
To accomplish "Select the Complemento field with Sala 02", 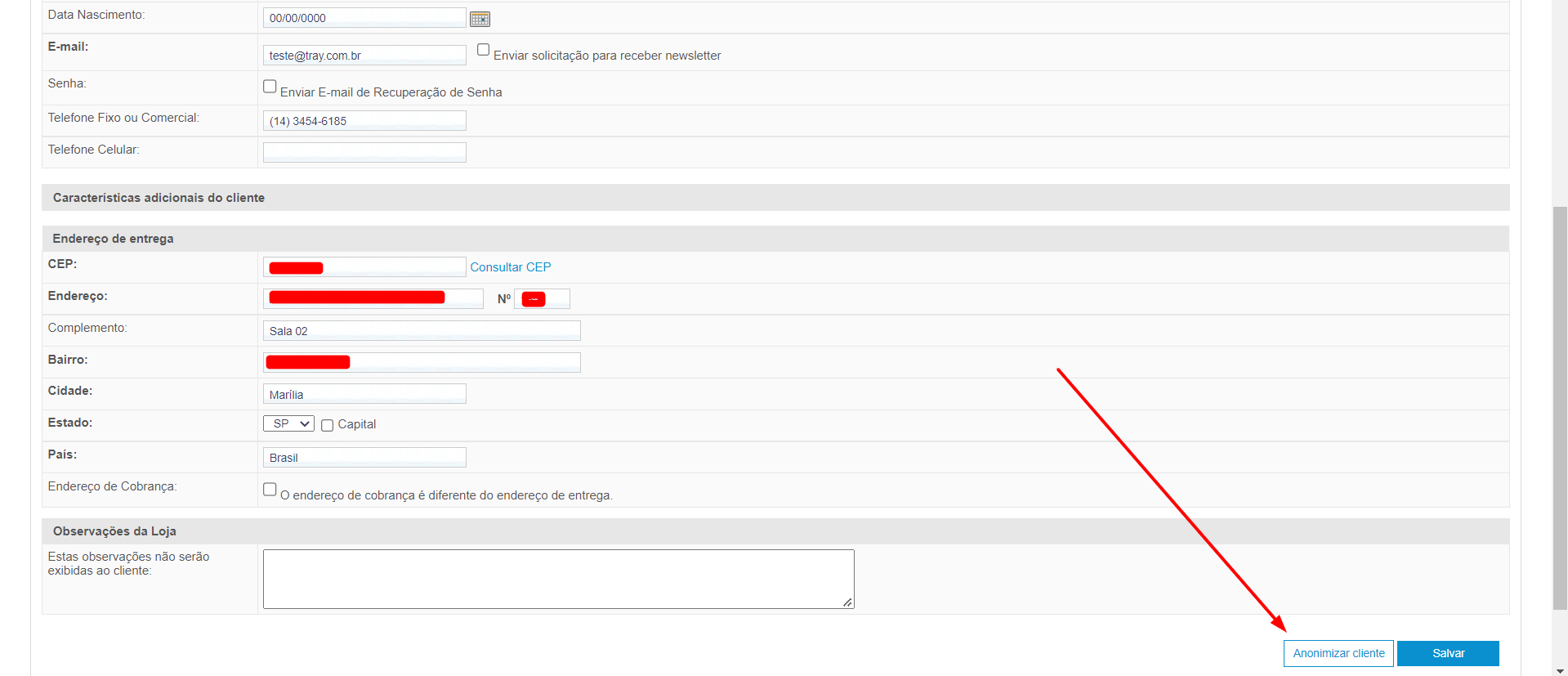I will coord(421,331).
